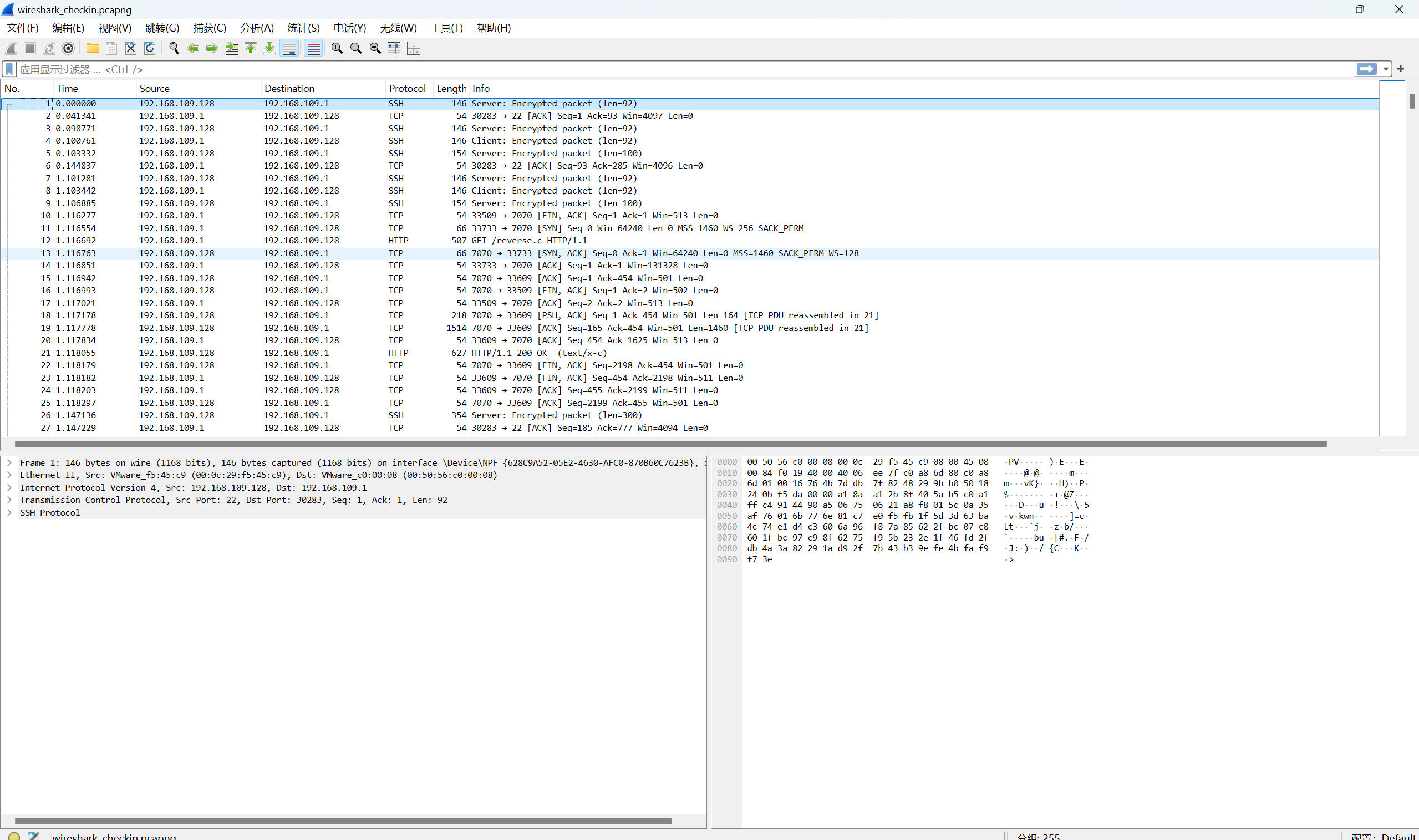Screen dimensions: 1419x840
Task: Sort packets by the Time column header
Action: (x=94, y=88)
